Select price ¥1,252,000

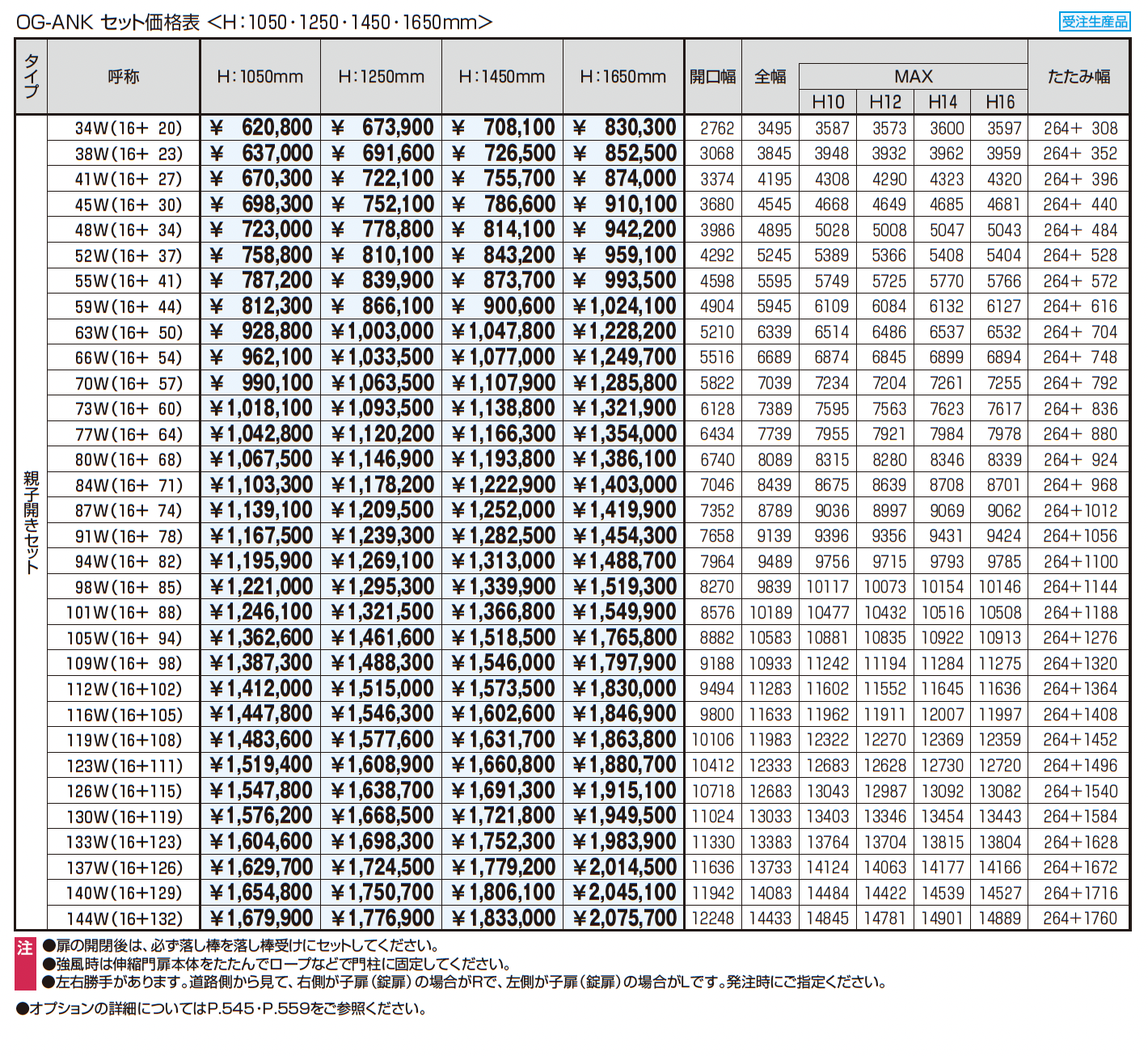click(x=503, y=510)
